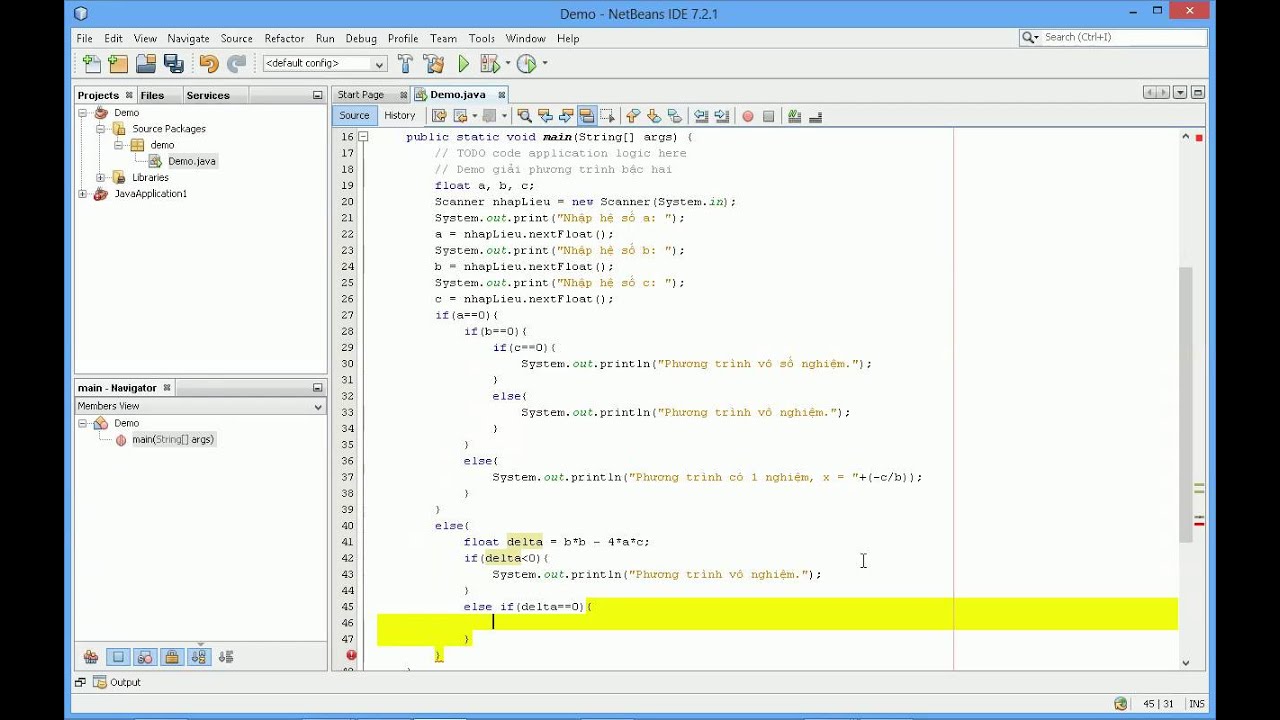This screenshot has width=1280, height=720.
Task: Collapse Source Packages tree node
Action: 101,129
